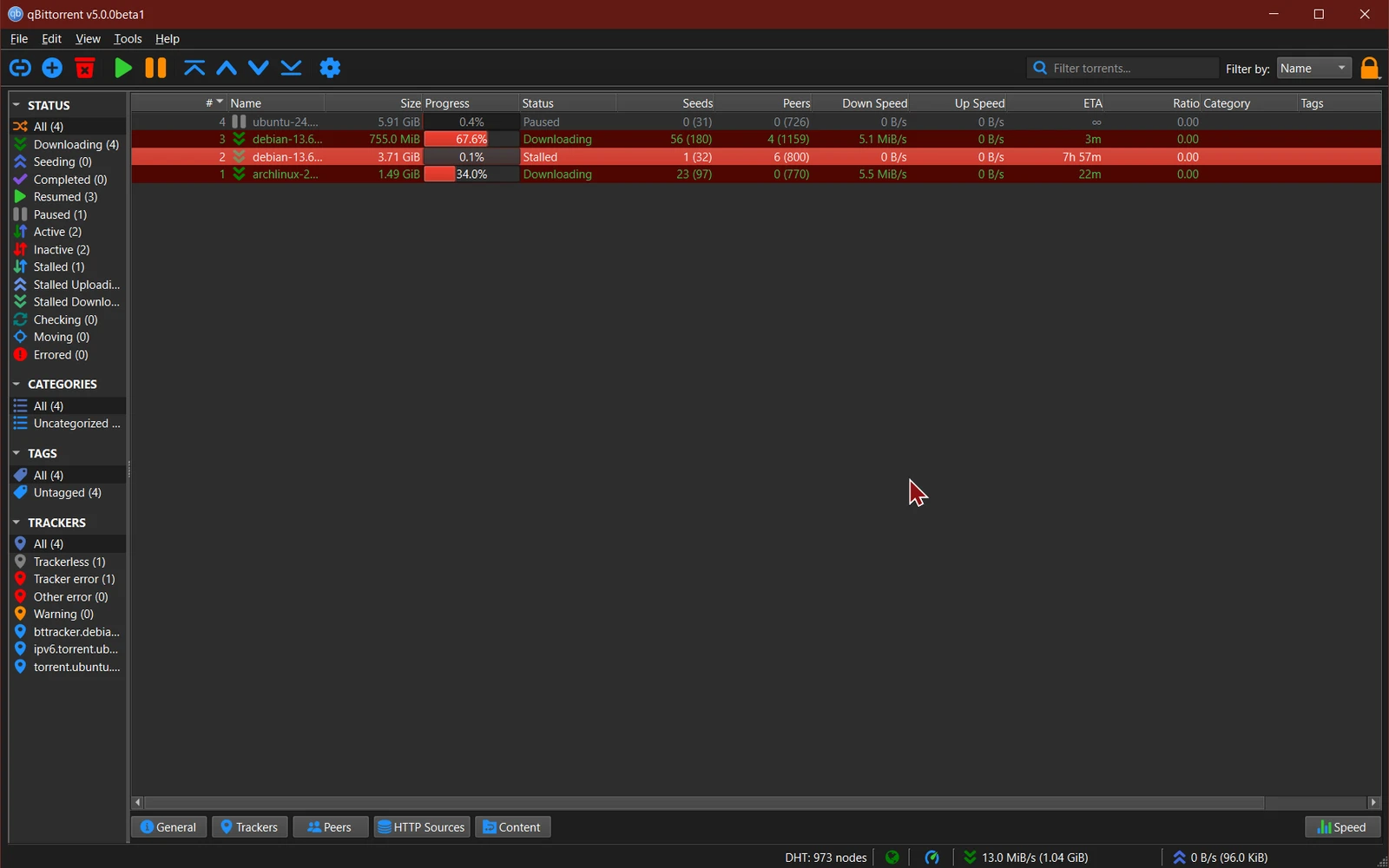Image resolution: width=1389 pixels, height=868 pixels.
Task: Click the Move Up queue arrow icon
Action: point(227,68)
